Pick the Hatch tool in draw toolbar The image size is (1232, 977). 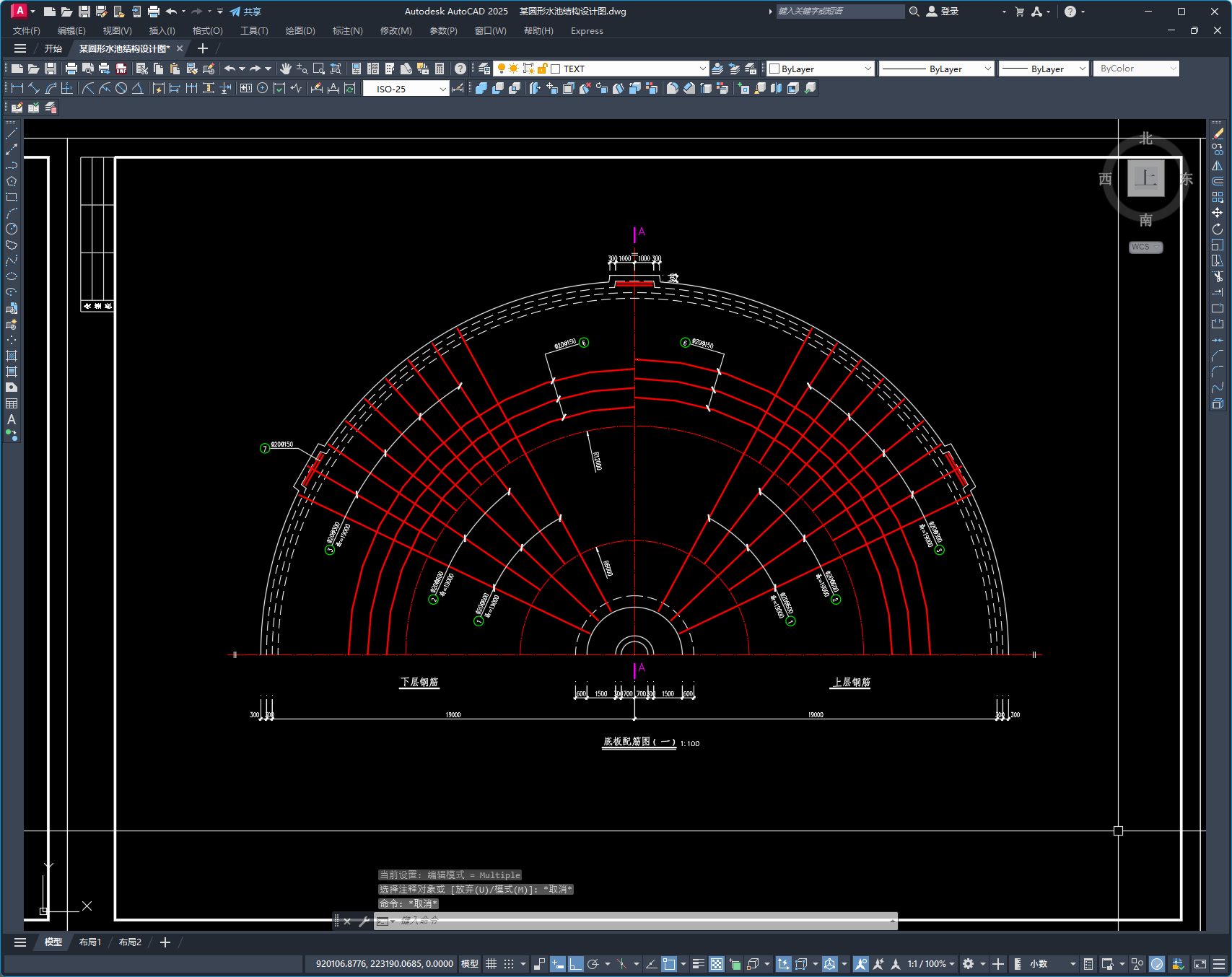(x=12, y=356)
